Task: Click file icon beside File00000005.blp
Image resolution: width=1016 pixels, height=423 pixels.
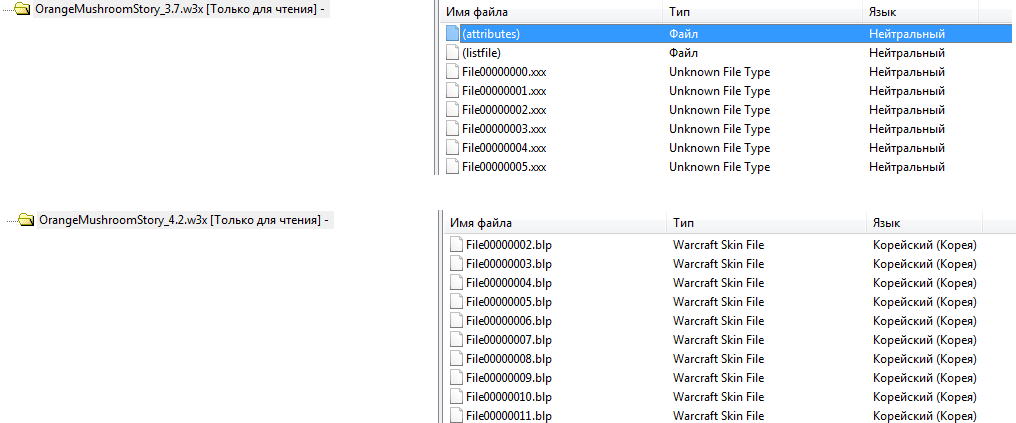Action: [x=456, y=302]
